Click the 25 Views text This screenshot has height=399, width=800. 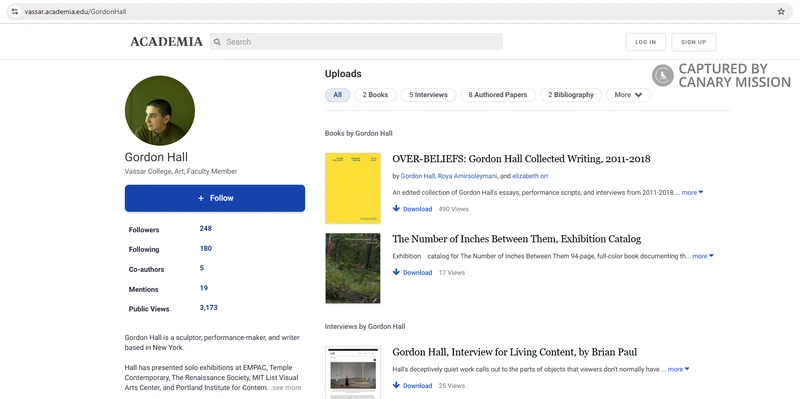pyautogui.click(x=452, y=386)
